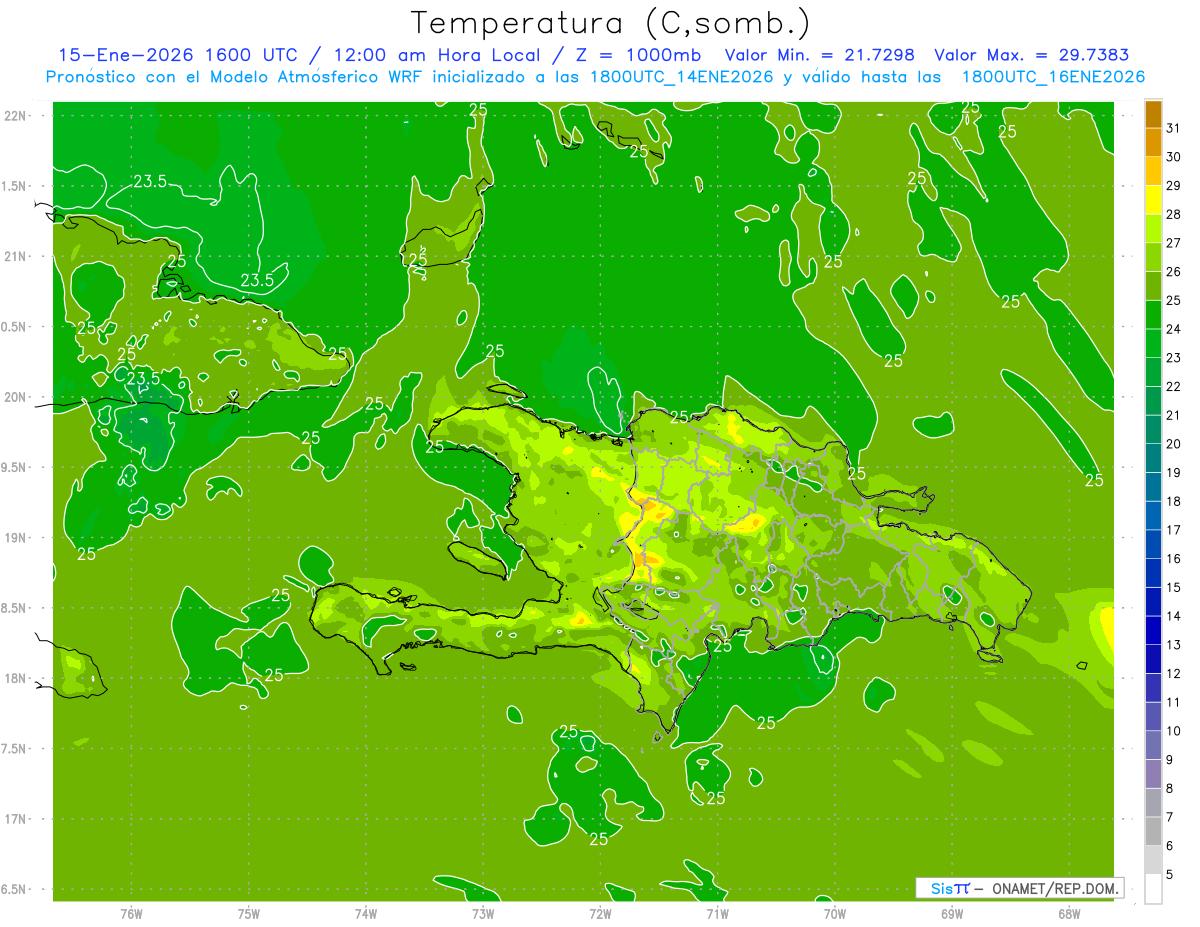Click the "9.5N" latitude axis label
1200x927 pixels.
click(15, 467)
